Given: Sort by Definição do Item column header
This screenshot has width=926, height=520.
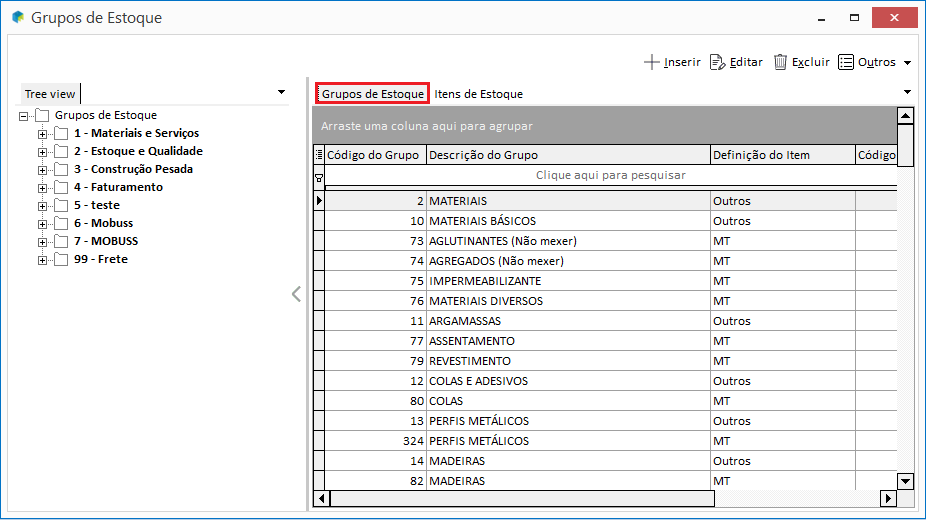Looking at the screenshot, I should (x=782, y=155).
